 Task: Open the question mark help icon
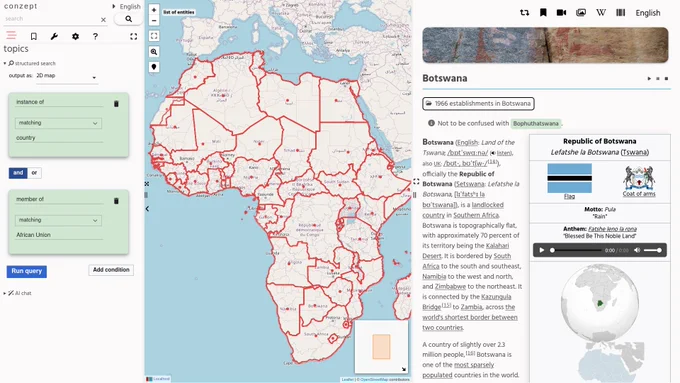(95, 36)
